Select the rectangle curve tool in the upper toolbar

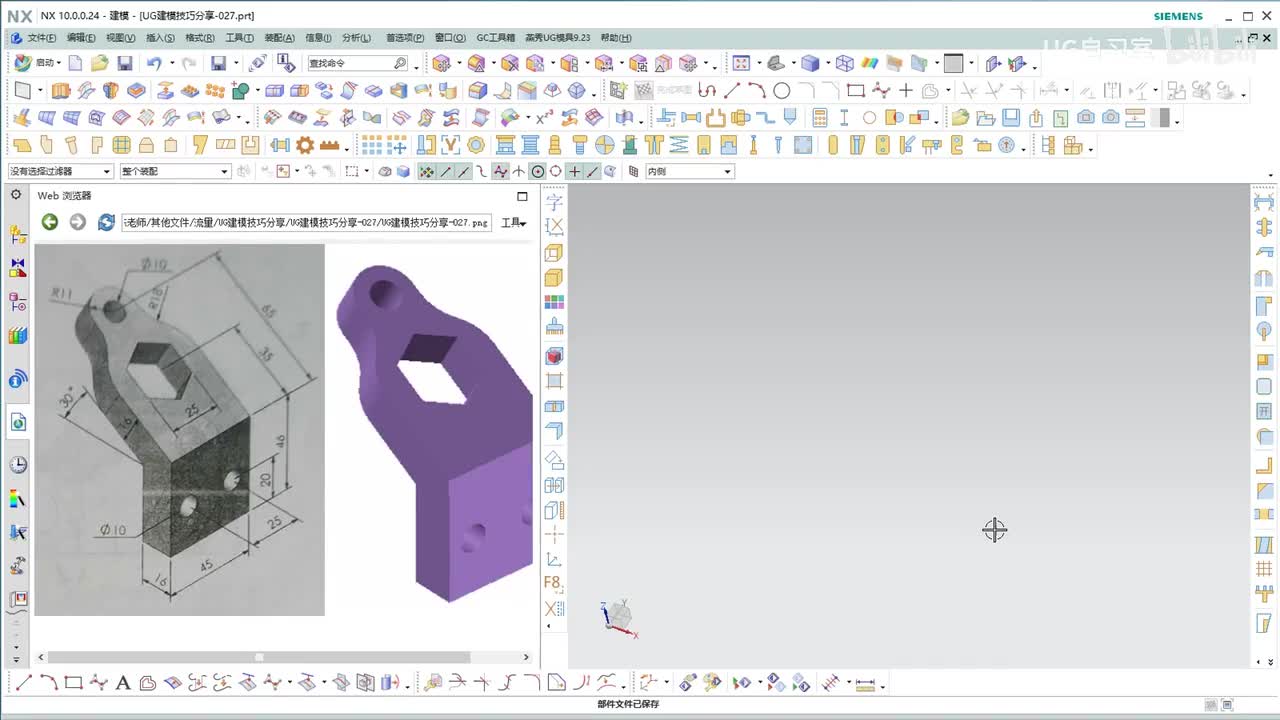tap(855, 90)
